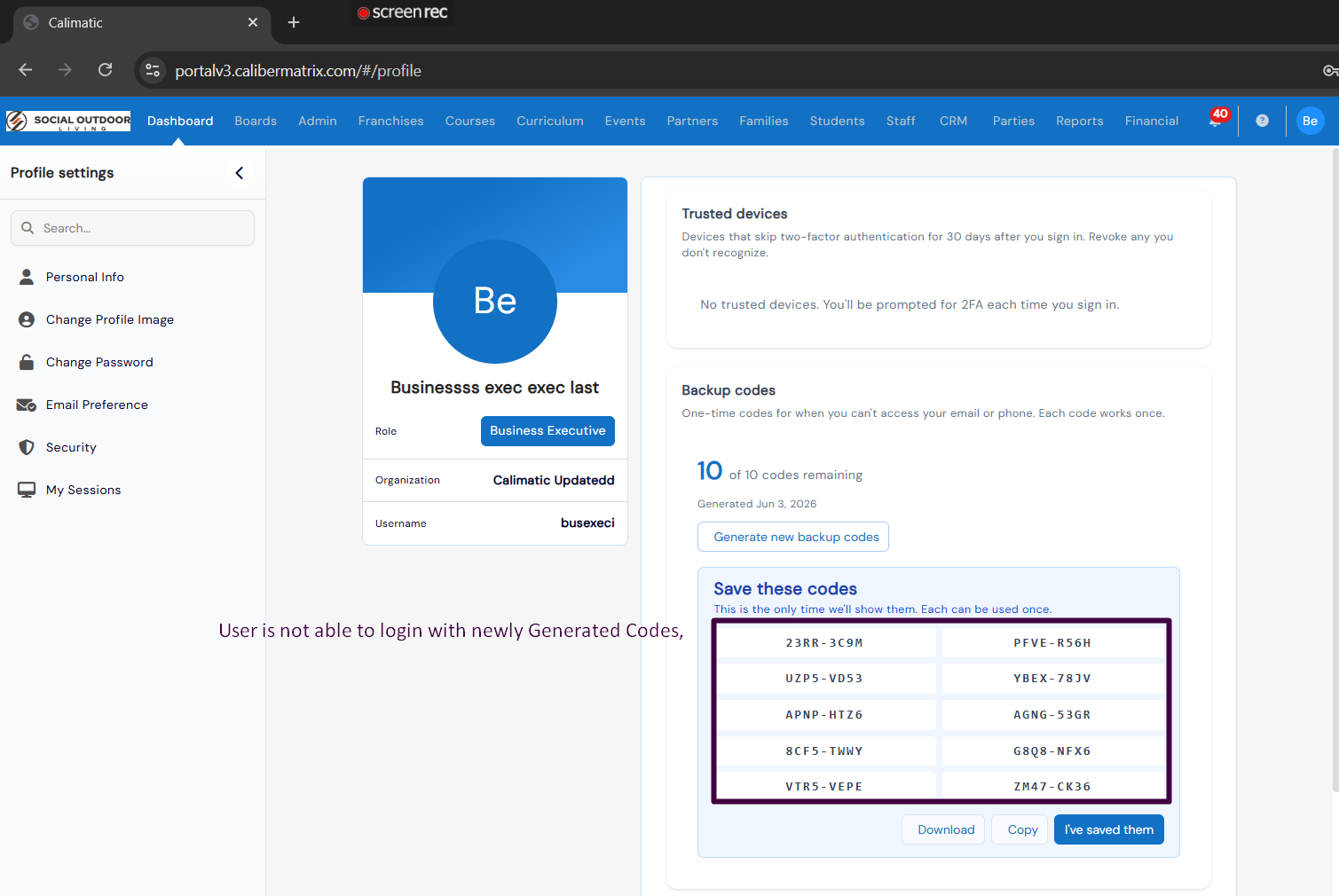Click the Social Outdoor Living logo

(x=68, y=121)
